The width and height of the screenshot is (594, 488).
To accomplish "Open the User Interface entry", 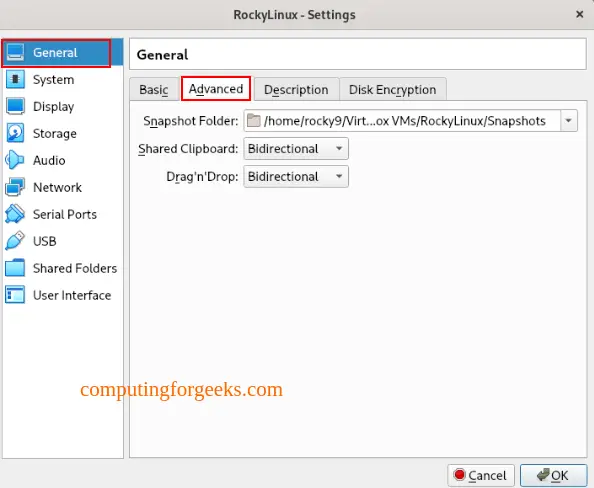I will pyautogui.click(x=72, y=295).
